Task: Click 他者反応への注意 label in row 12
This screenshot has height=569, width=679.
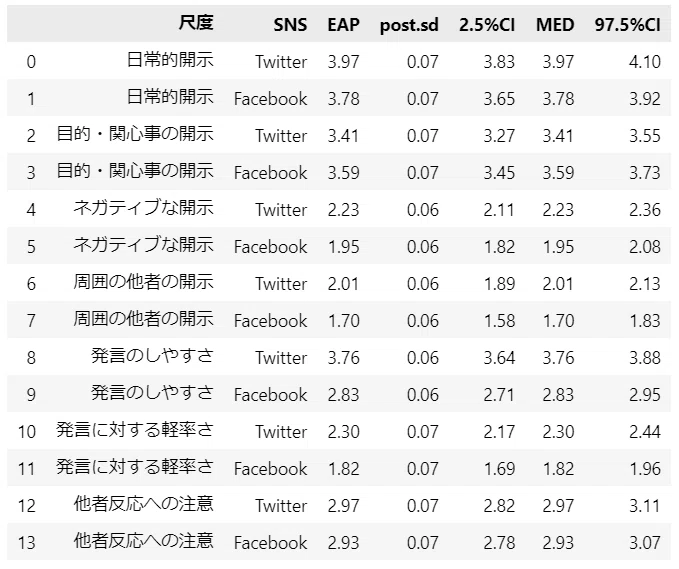Action: [143, 504]
